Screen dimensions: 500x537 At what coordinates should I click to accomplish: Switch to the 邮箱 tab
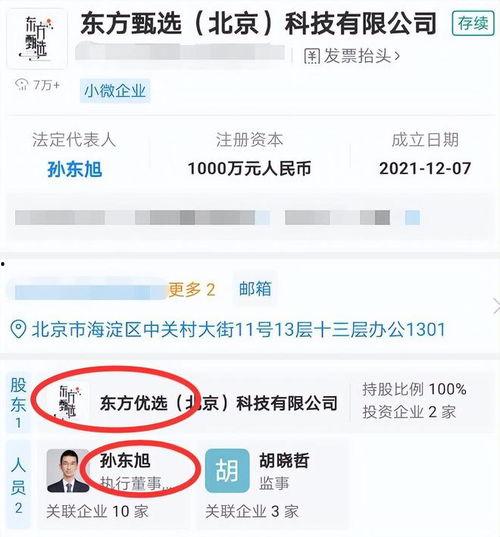[255, 289]
